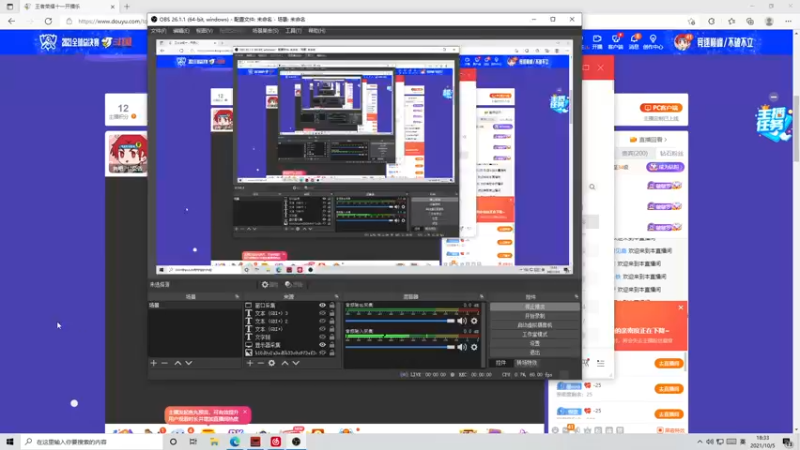Open filters button above the scenes panel
Screen dimensions: 800x450
(x=293, y=284)
